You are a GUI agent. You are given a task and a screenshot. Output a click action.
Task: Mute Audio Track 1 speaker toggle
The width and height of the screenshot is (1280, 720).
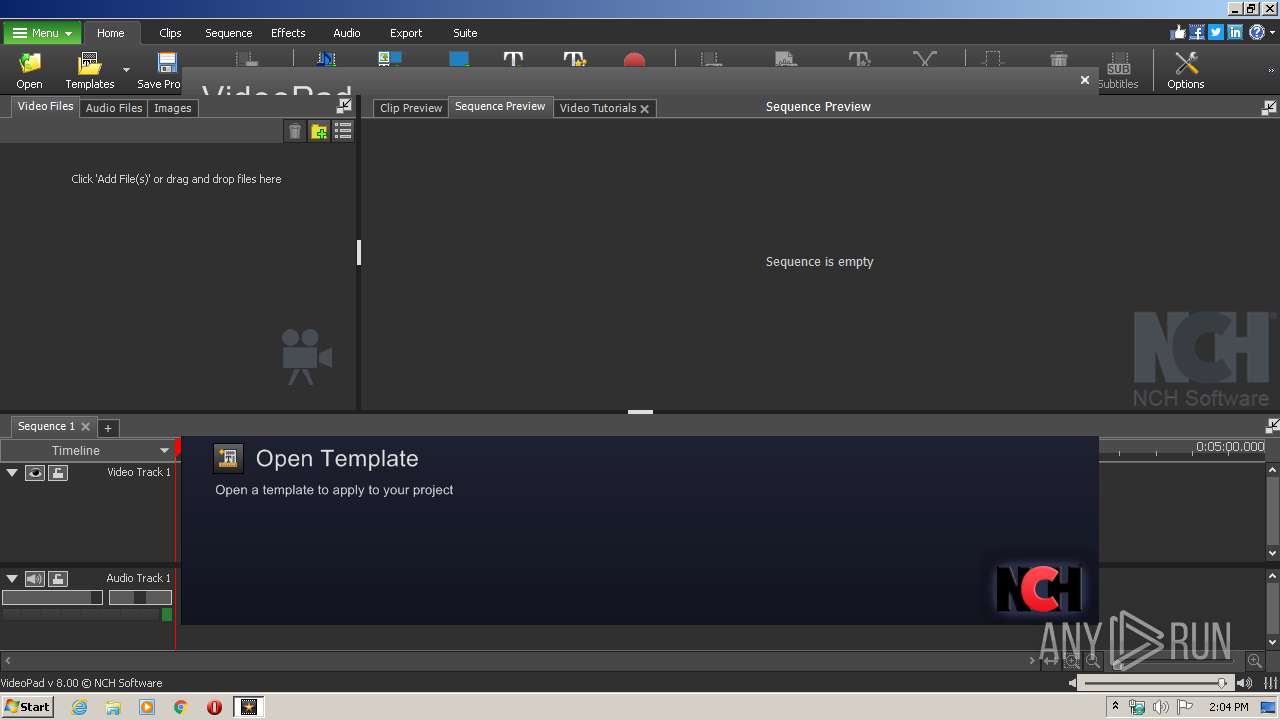(35, 578)
